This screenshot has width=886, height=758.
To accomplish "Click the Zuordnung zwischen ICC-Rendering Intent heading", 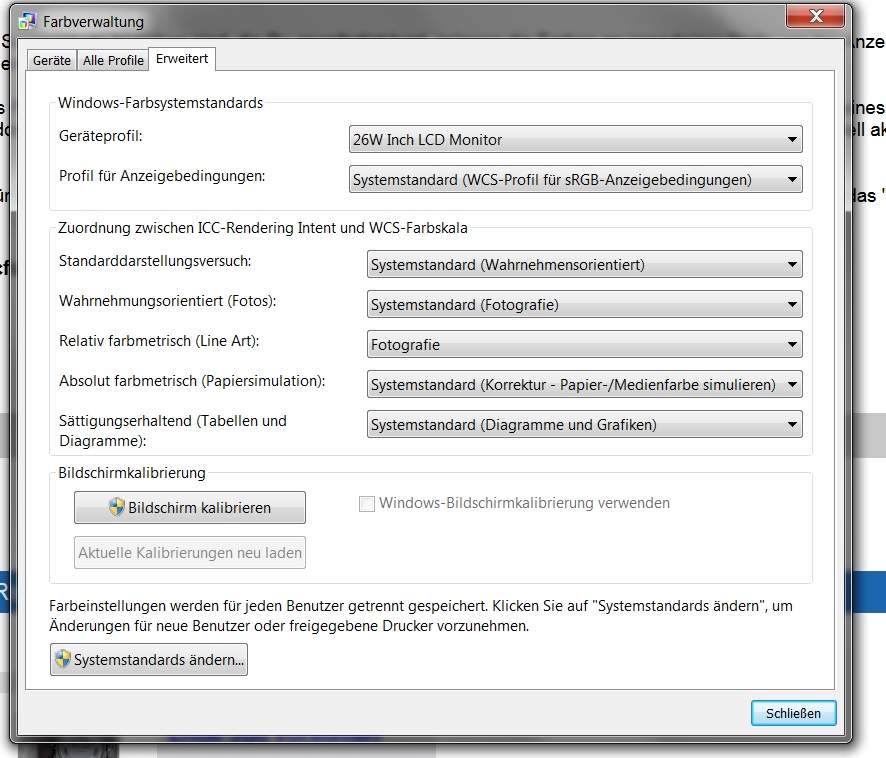I will 263,228.
